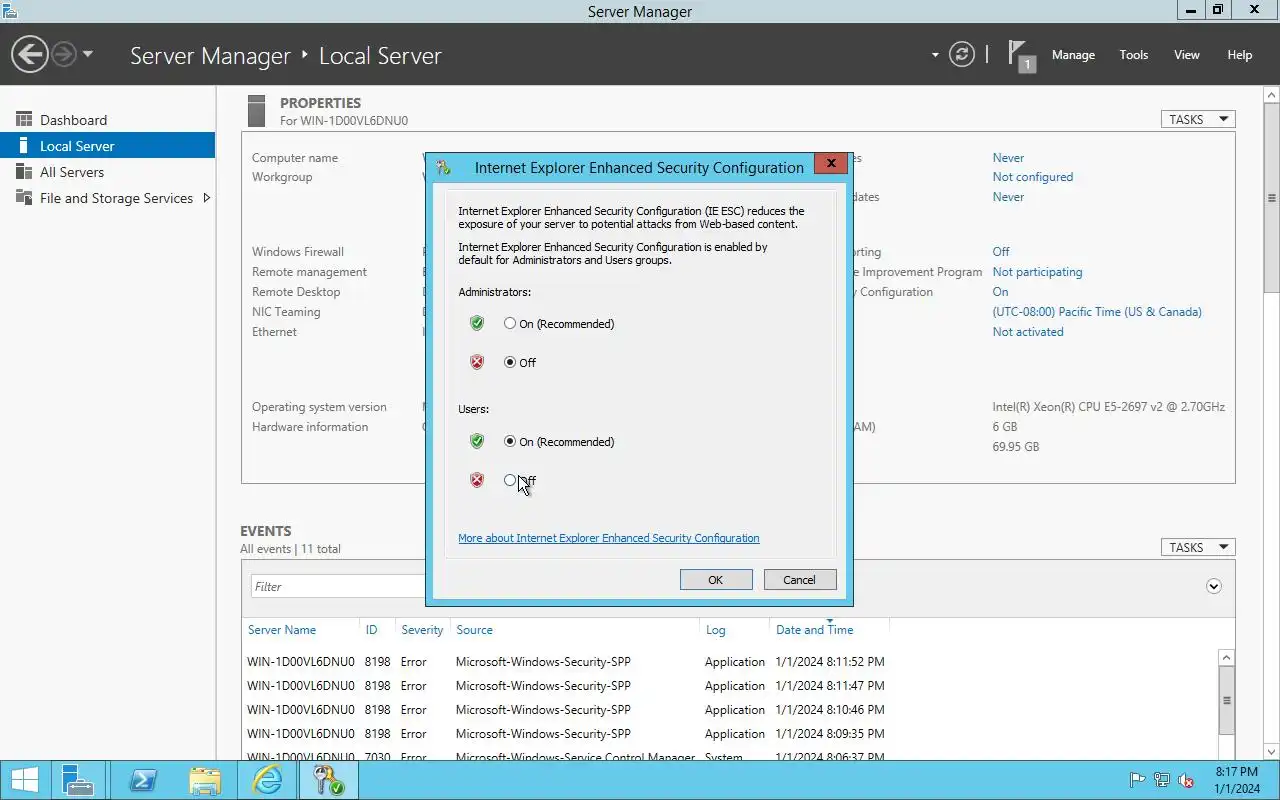Confirm the dialog with OK
Viewport: 1280px width, 800px height.
click(716, 580)
